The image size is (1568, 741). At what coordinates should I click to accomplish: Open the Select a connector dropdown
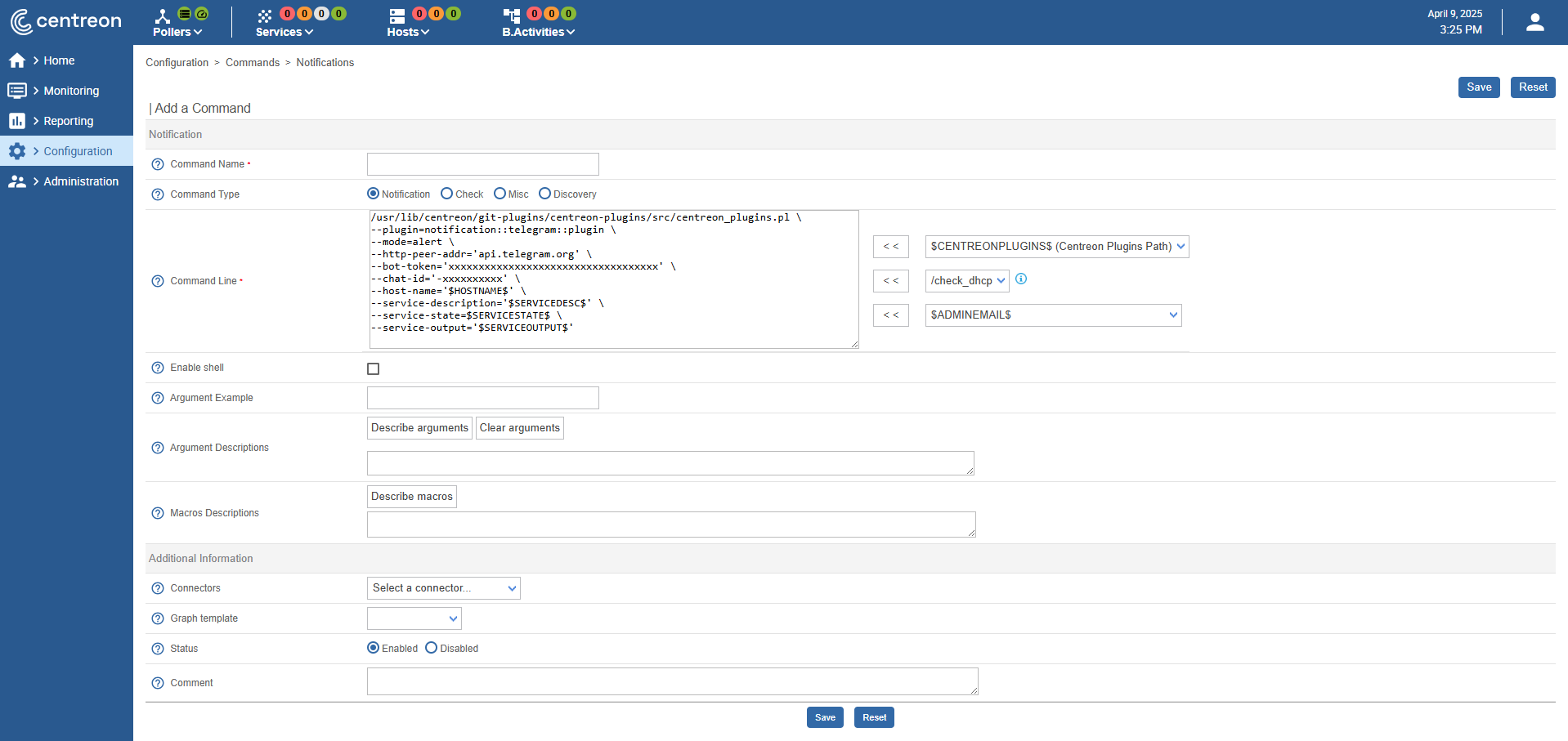point(443,588)
